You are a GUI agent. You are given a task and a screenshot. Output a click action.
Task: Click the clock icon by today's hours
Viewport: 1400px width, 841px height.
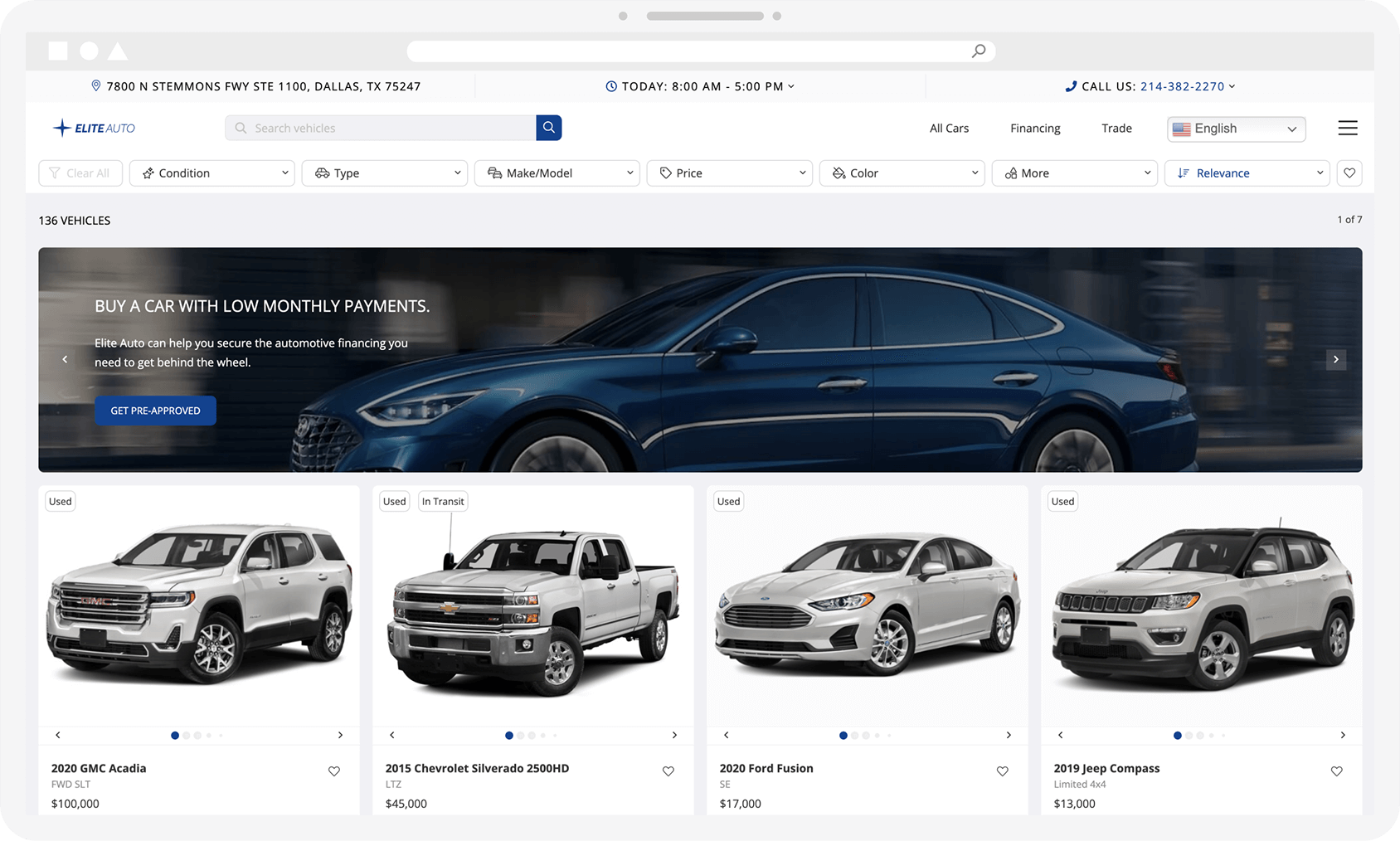click(611, 86)
